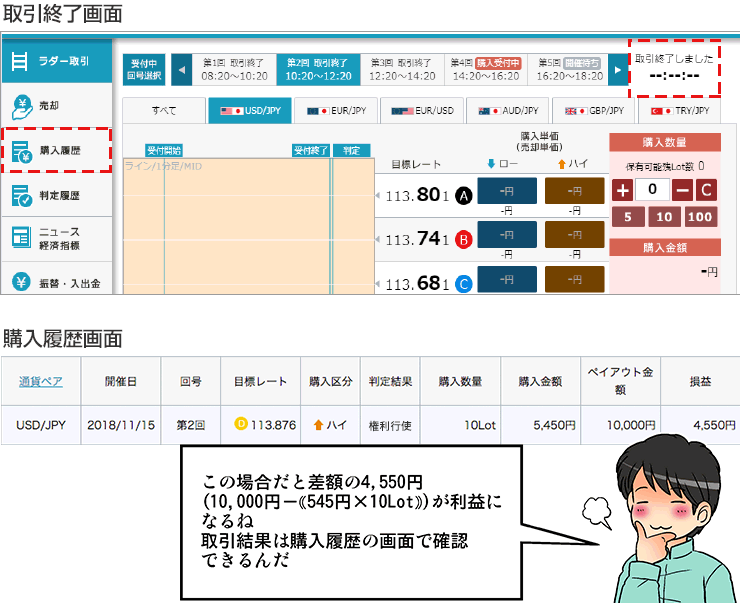Open 購入履歴 in the sidebar
Screen dimensions: 740x603
(x=56, y=150)
